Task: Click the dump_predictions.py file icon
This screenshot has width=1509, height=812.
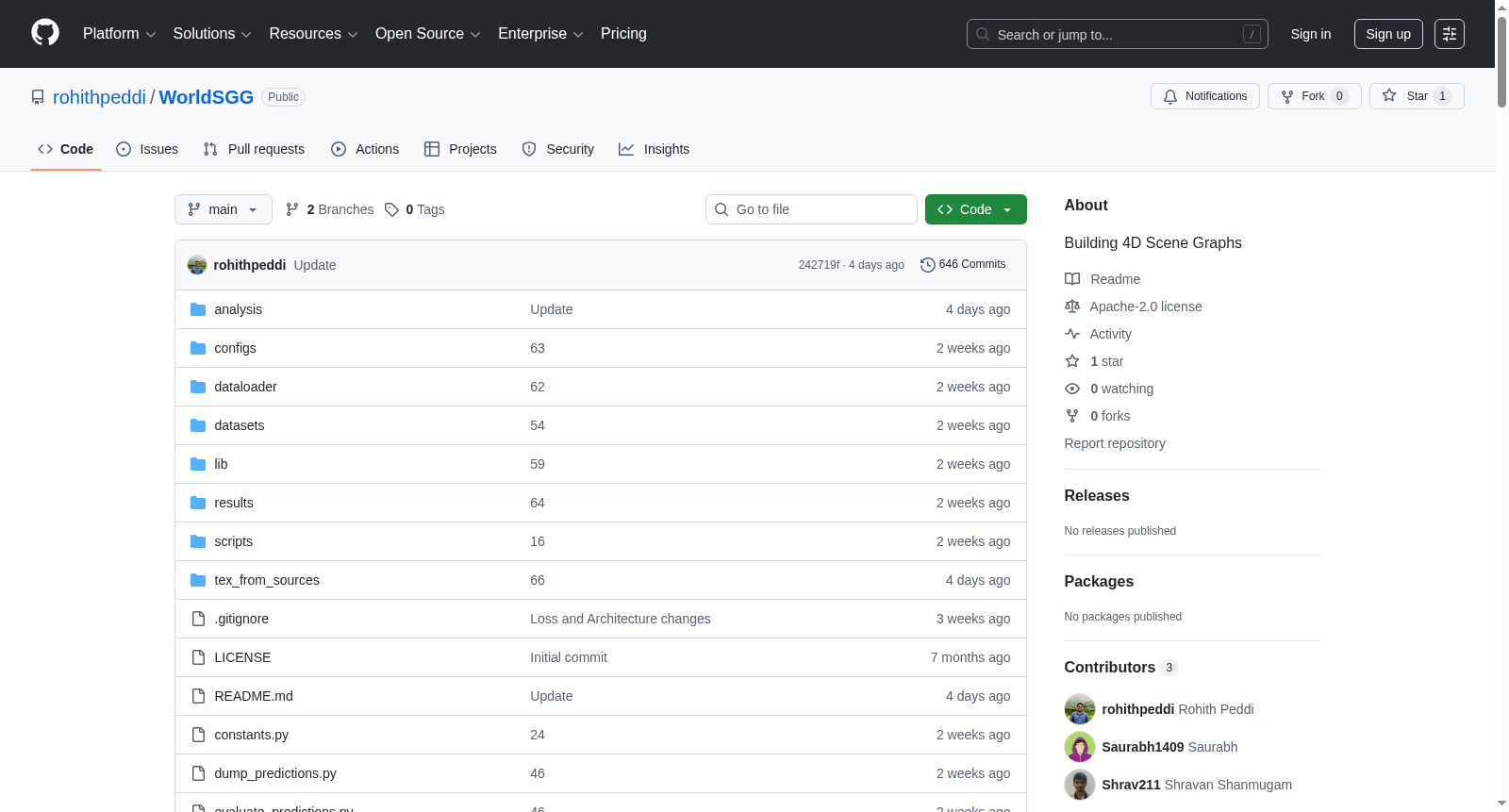Action: [198, 773]
